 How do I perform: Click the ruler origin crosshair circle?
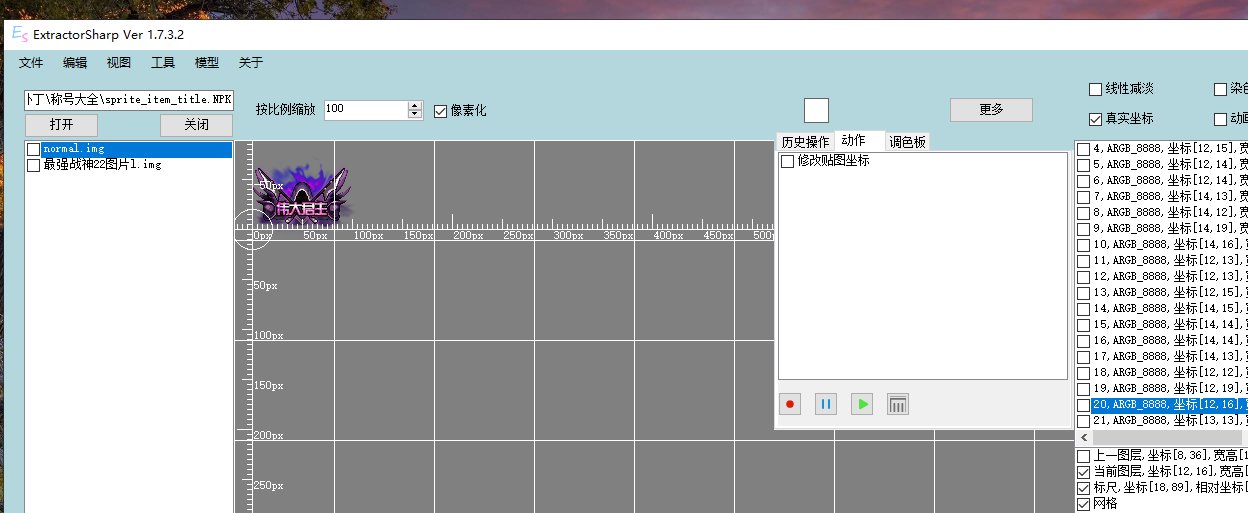point(251,230)
